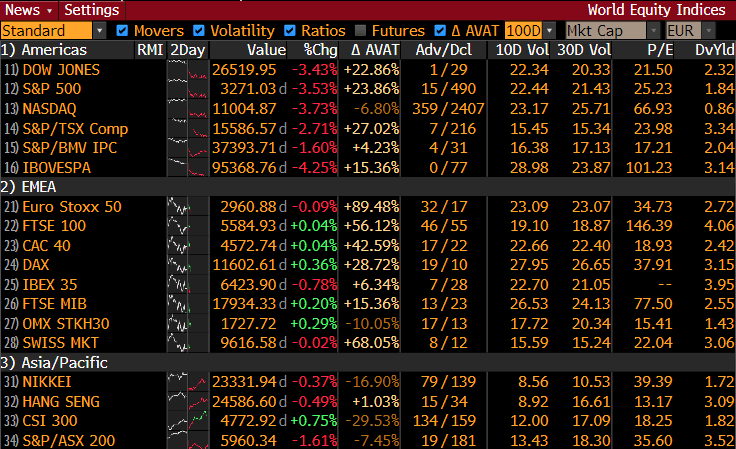
Task: Open the DOW JONES index row
Action: pos(61,70)
